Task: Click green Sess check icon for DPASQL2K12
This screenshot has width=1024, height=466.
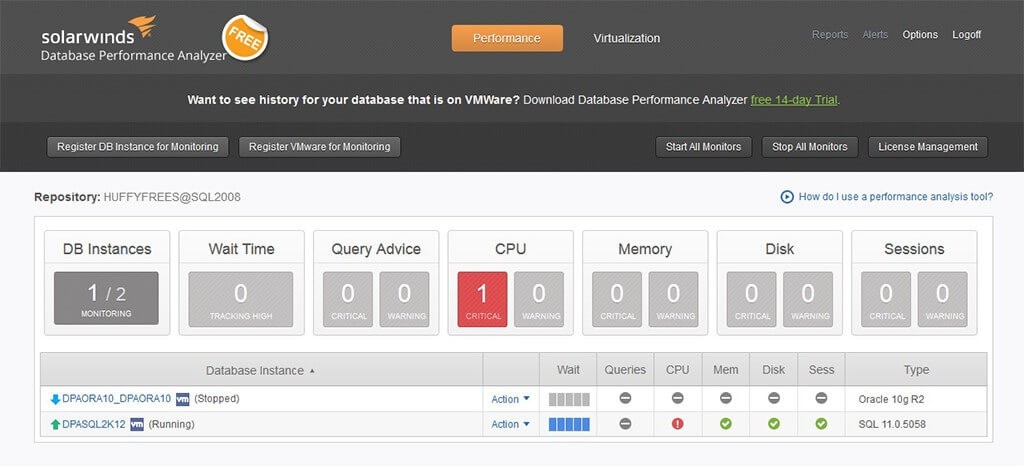Action: pos(821,424)
